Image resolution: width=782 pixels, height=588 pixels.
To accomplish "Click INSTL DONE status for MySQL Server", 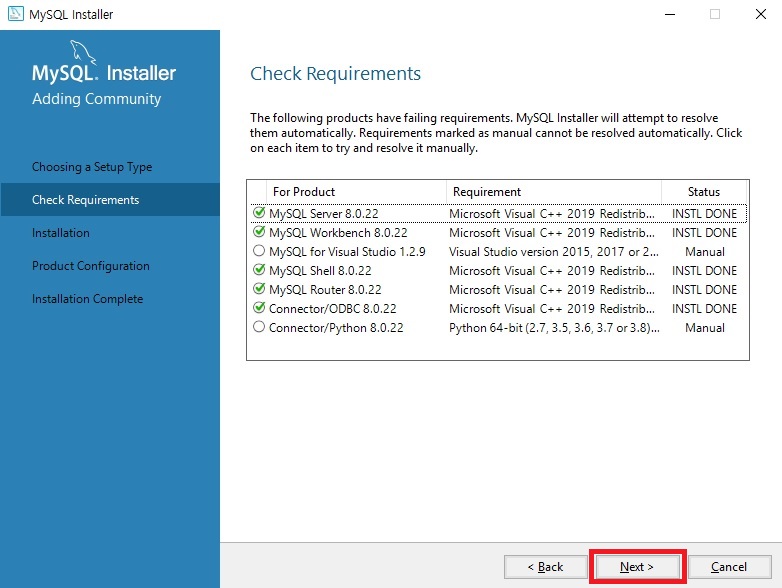I will point(704,213).
